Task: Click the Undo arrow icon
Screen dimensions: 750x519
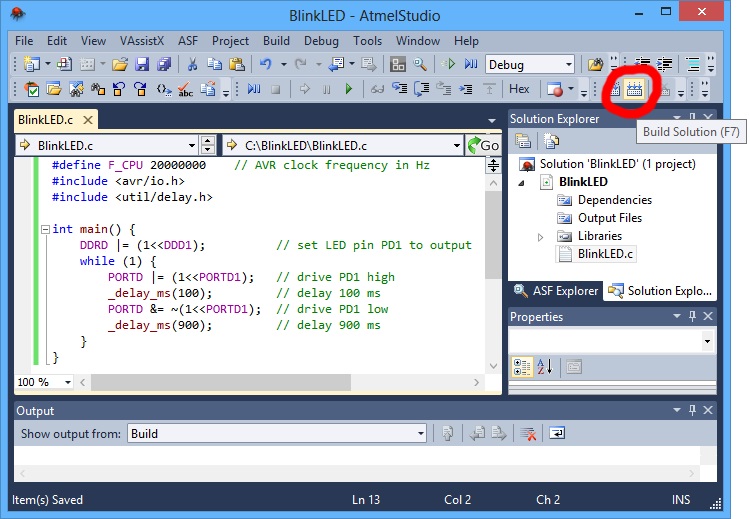Action: (265, 65)
